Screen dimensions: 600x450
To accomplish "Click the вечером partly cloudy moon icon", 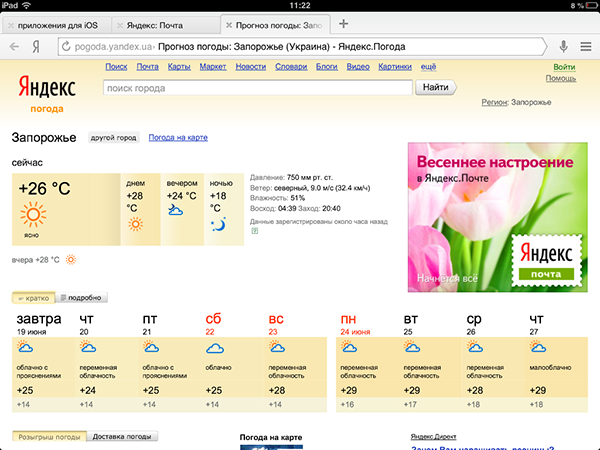I will tap(175, 210).
